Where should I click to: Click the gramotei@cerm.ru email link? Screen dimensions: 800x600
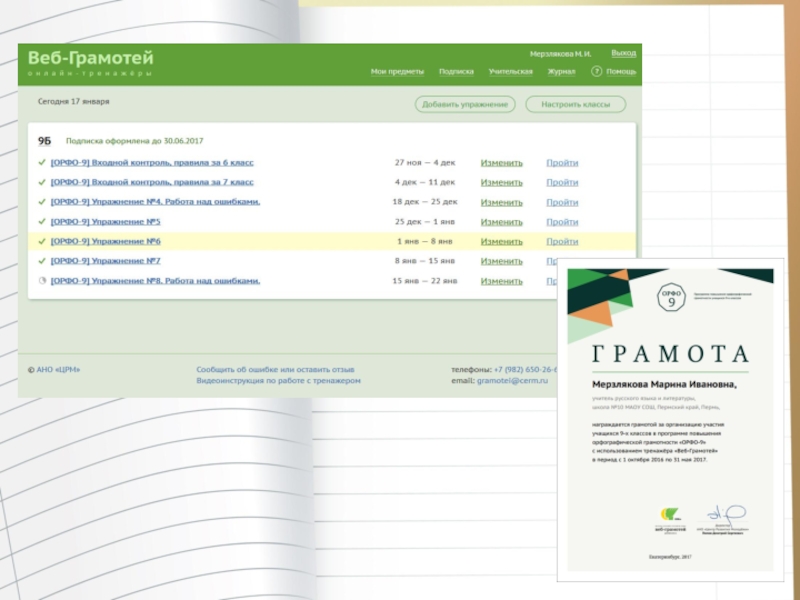(512, 381)
